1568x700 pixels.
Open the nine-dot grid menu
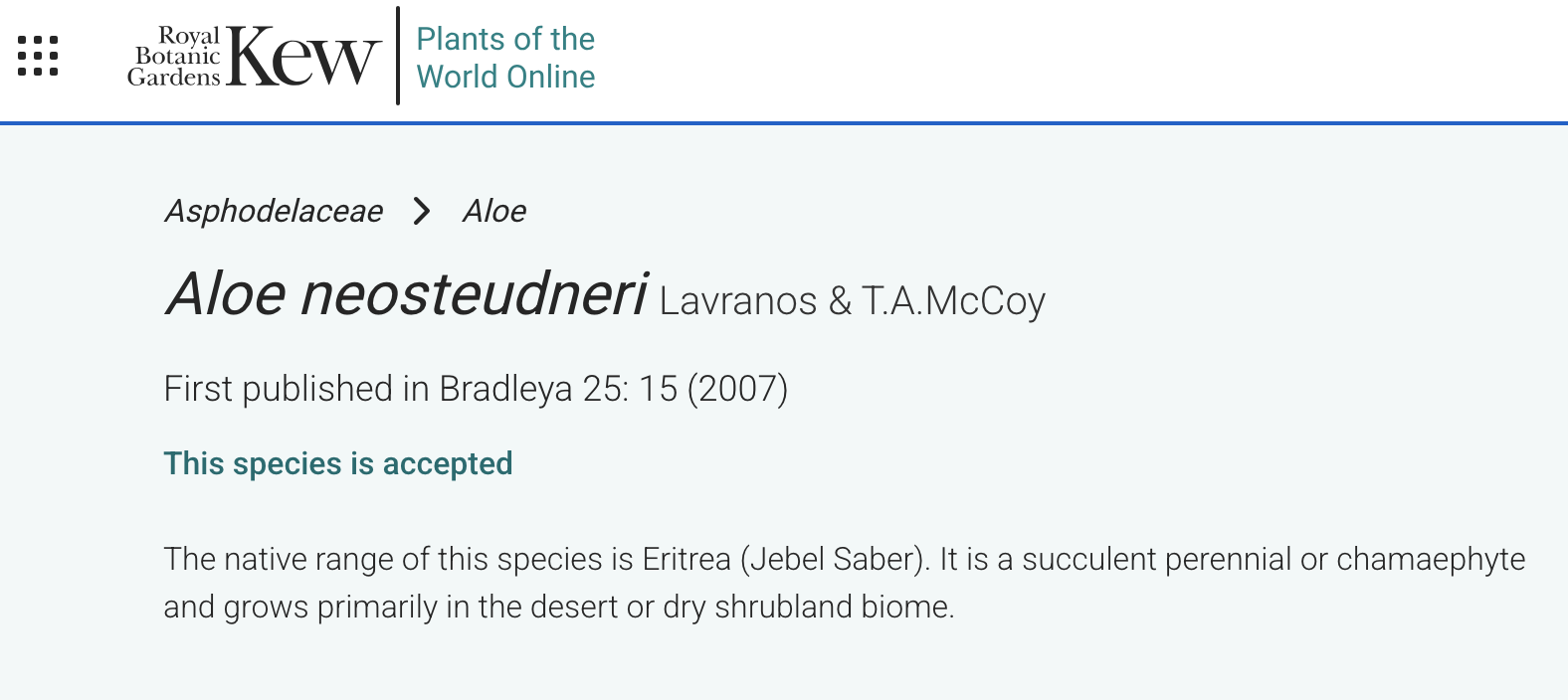click(38, 56)
